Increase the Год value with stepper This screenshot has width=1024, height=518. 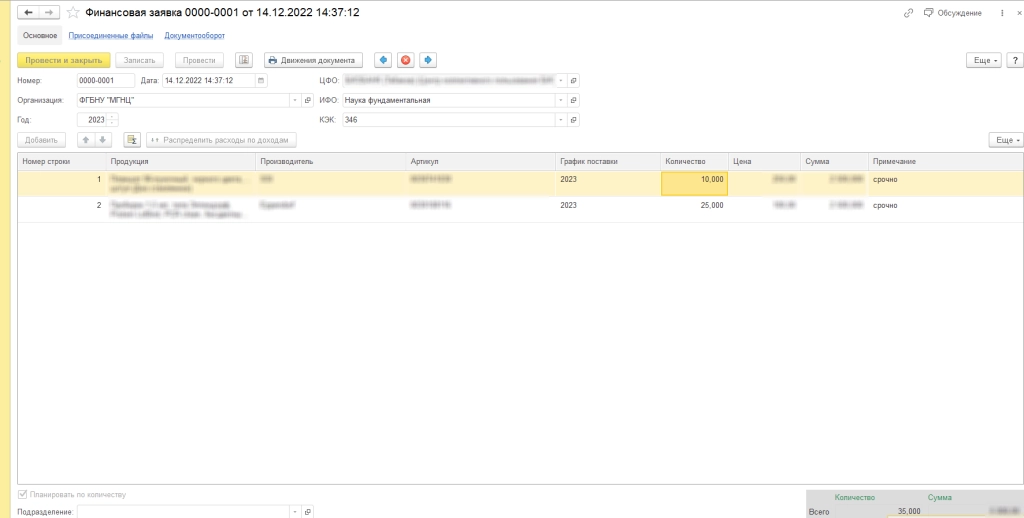tap(112, 118)
